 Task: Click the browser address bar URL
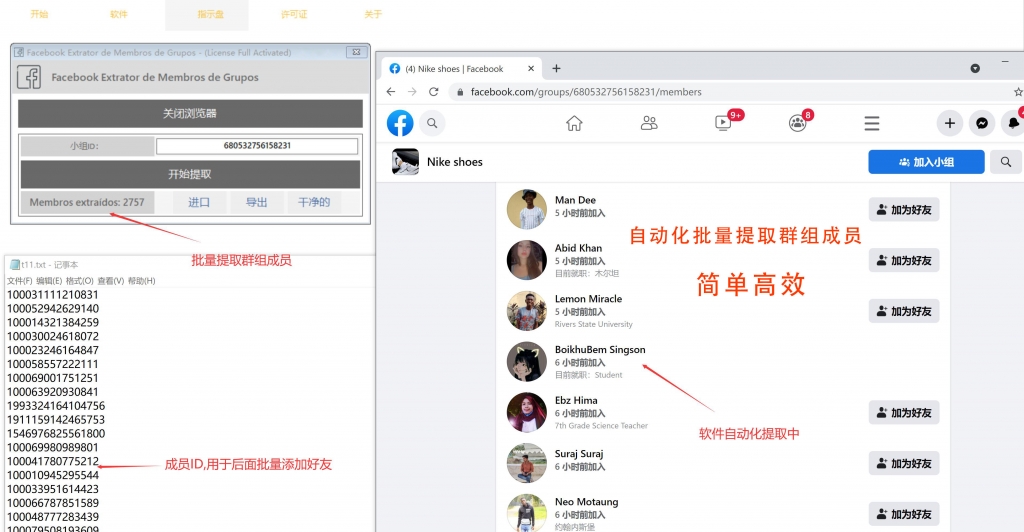coord(586,92)
